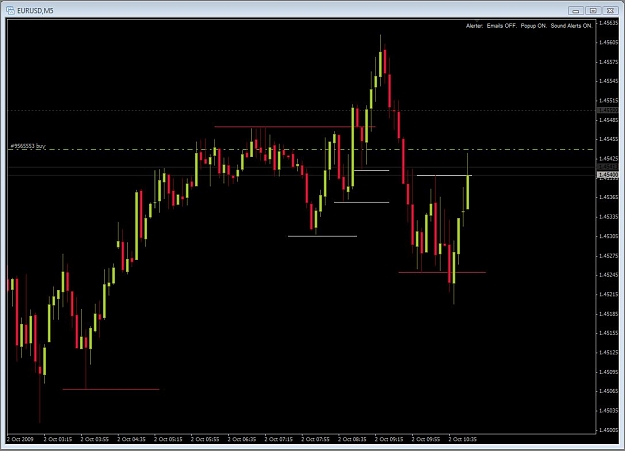This screenshot has height=451, width=625.
Task: Click price label 1.45335 on scale
Action: pyautogui.click(x=609, y=217)
